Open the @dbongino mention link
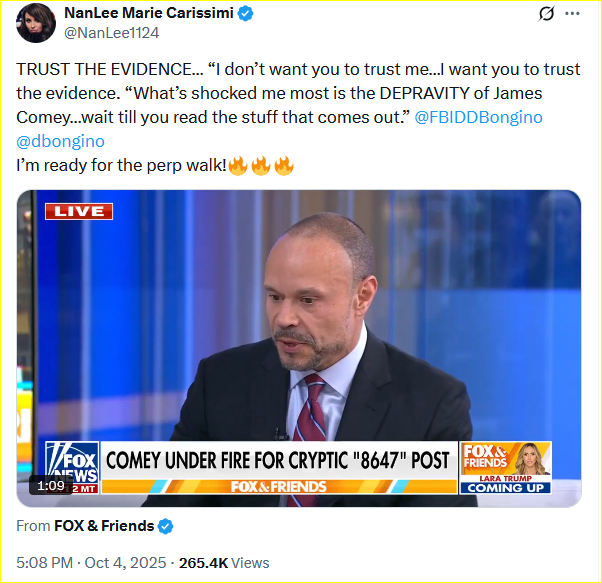 60,142
